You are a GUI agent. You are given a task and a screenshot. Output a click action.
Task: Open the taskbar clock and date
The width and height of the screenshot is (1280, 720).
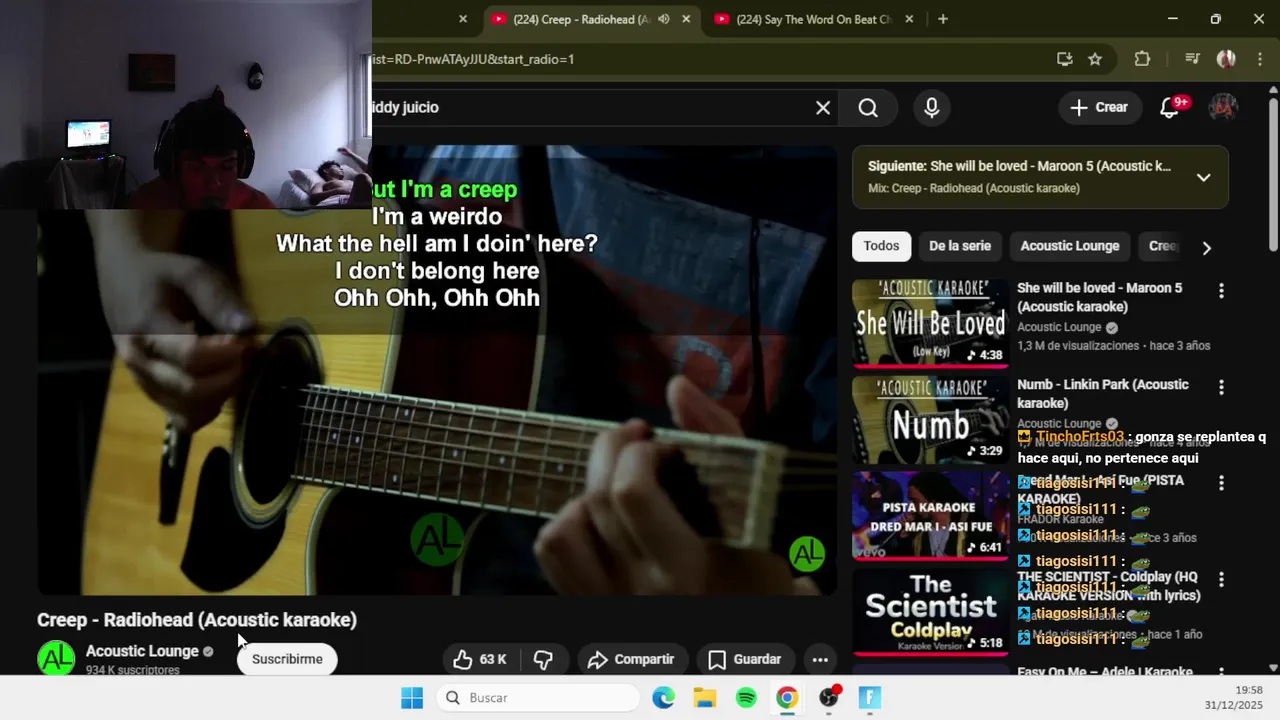click(1233, 698)
